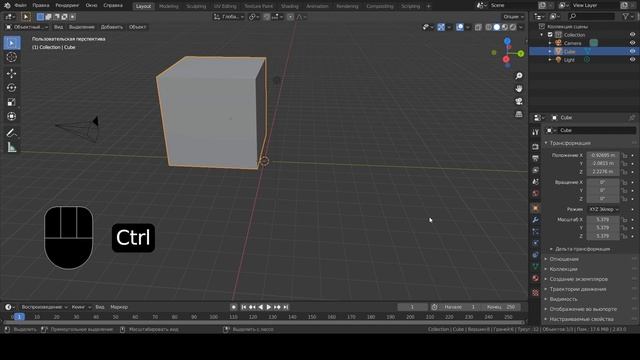Open the pivot point dropdown
Image resolution: width=640 pixels, height=360 pixels.
pos(254,17)
